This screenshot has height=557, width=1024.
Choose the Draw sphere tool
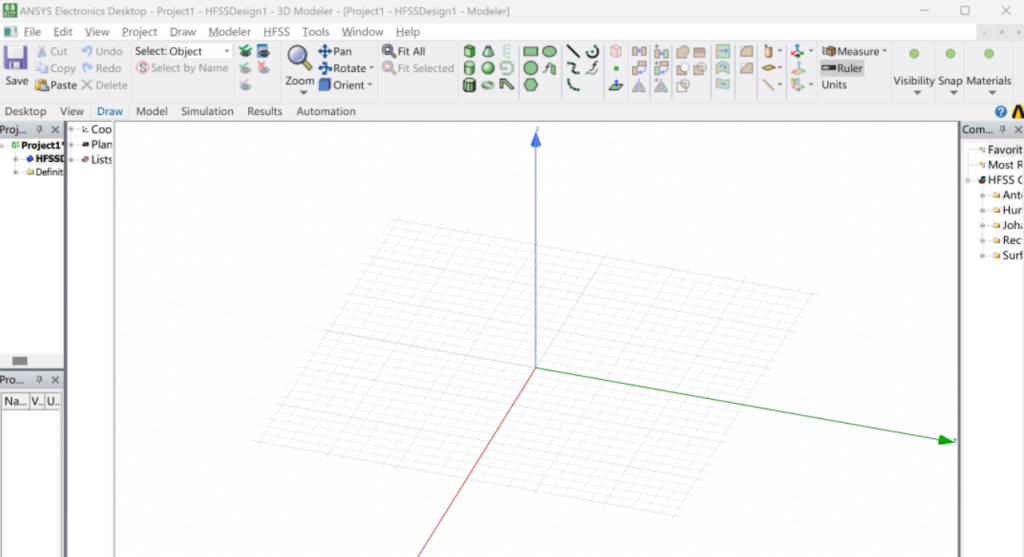487,68
